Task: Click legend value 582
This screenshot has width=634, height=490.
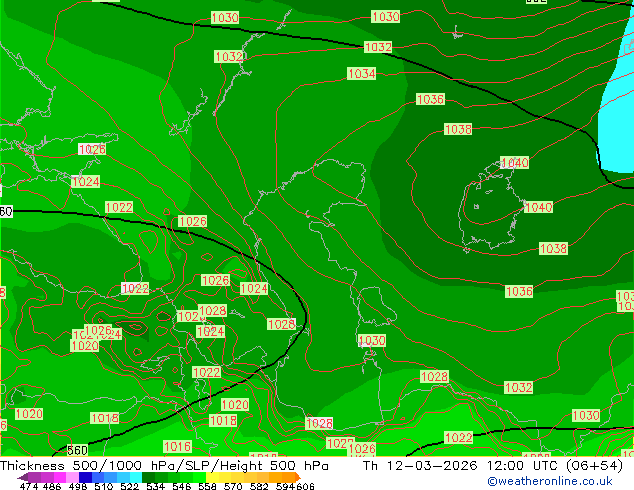Action: pos(259,486)
